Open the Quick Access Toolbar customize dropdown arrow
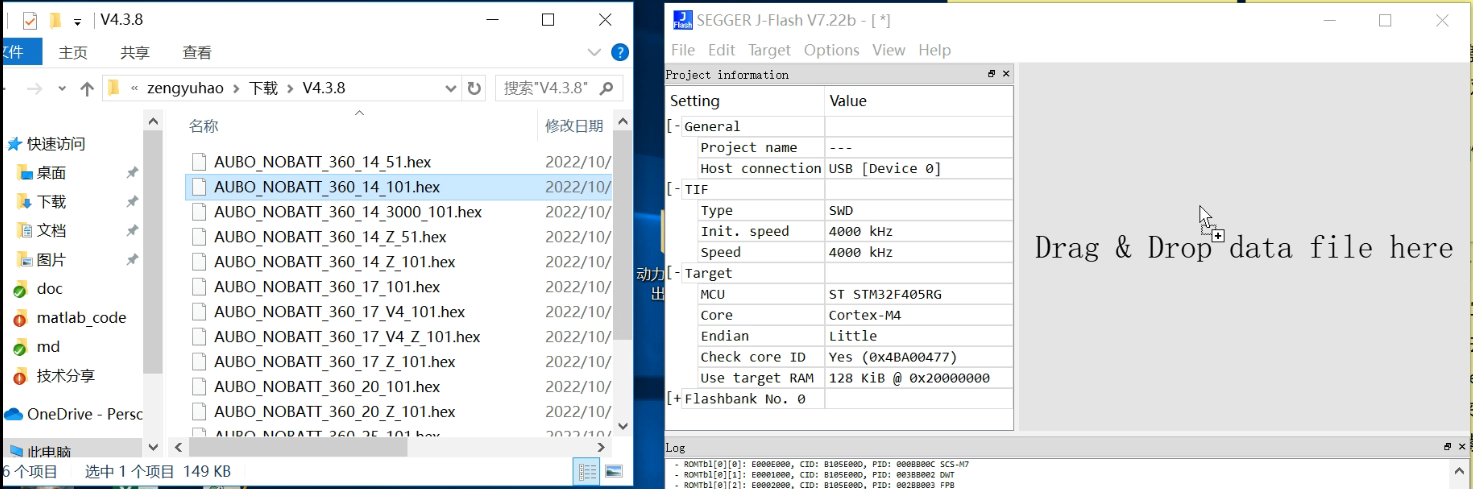Viewport: 1473px width, 489px height. click(77, 21)
